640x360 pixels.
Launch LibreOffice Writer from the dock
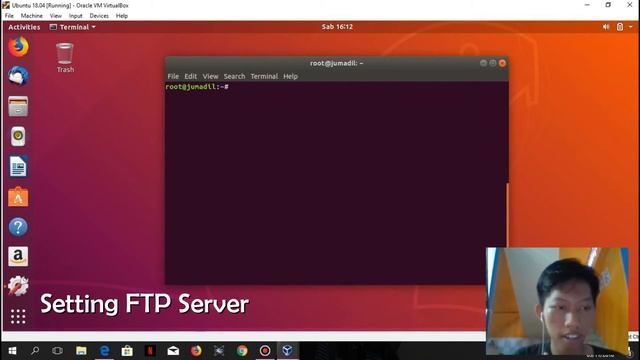coord(18,167)
